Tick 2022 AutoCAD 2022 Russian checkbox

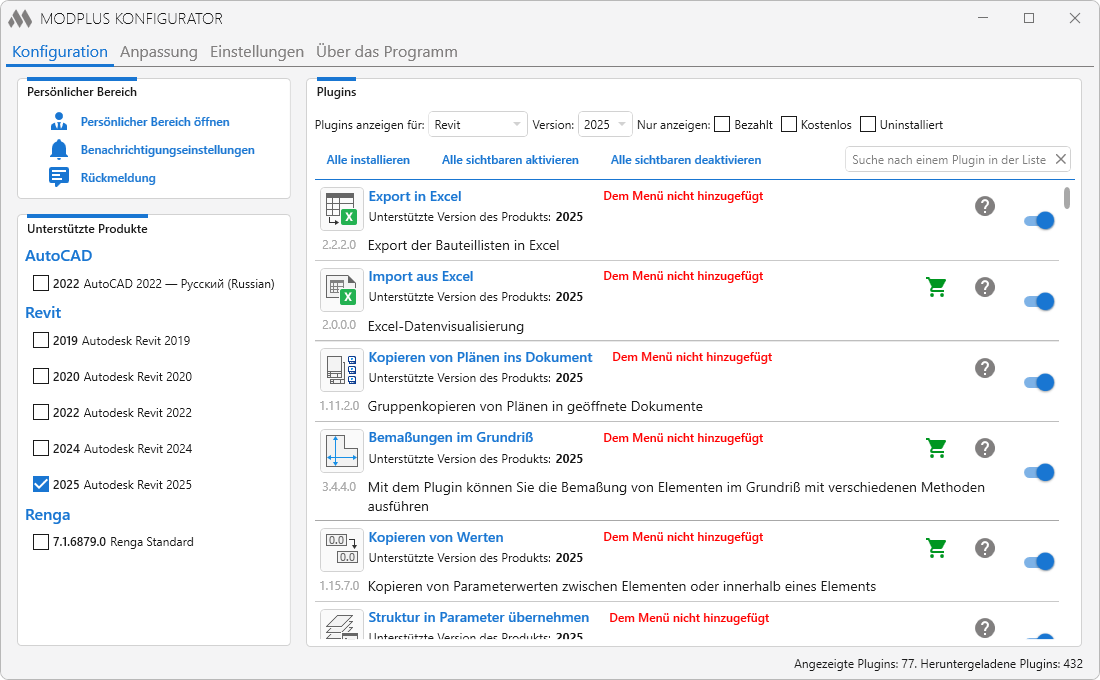[x=41, y=284]
